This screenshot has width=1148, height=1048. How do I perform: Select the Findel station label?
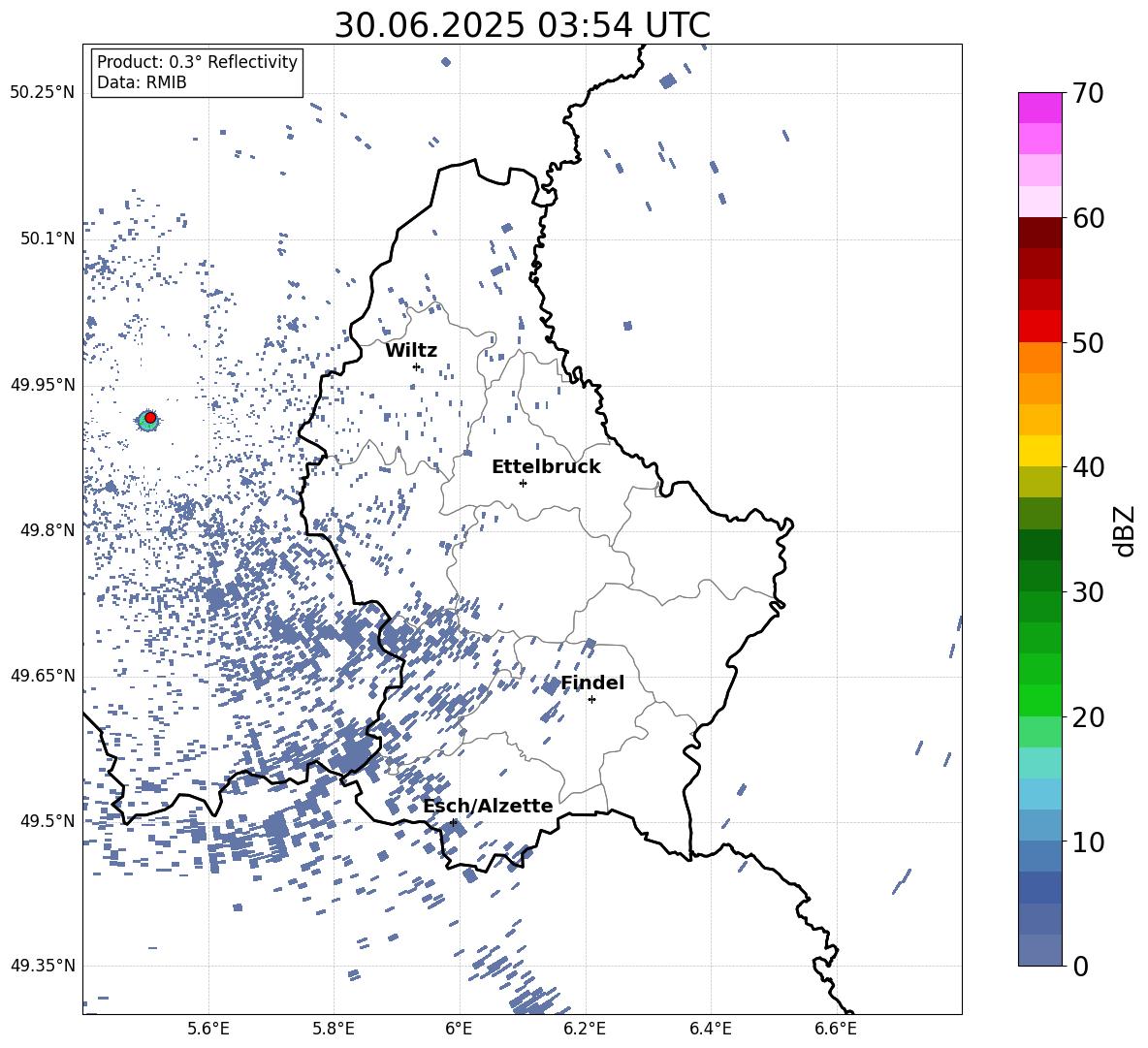pyautogui.click(x=592, y=683)
